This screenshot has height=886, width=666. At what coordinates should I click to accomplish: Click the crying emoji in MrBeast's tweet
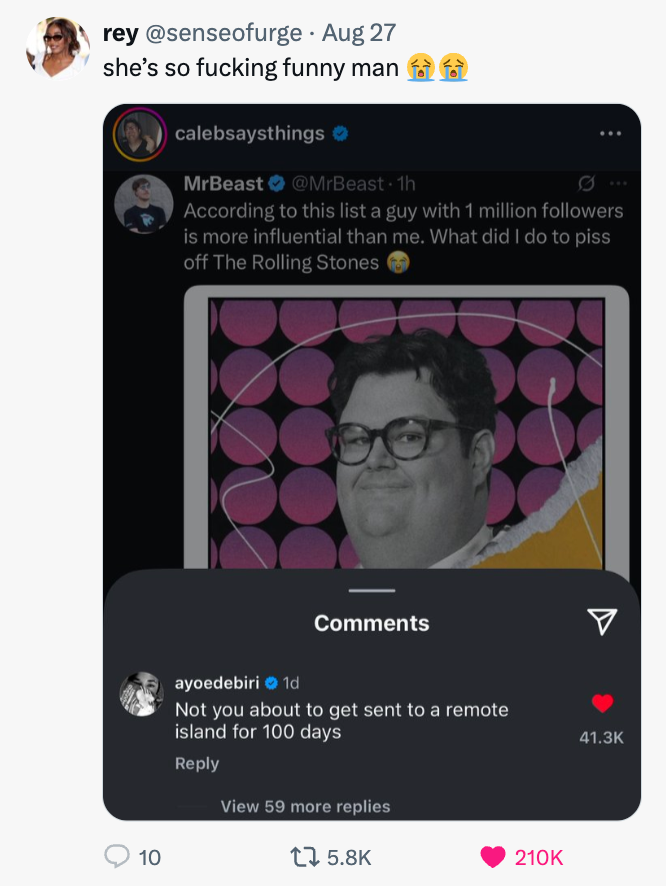coord(398,263)
